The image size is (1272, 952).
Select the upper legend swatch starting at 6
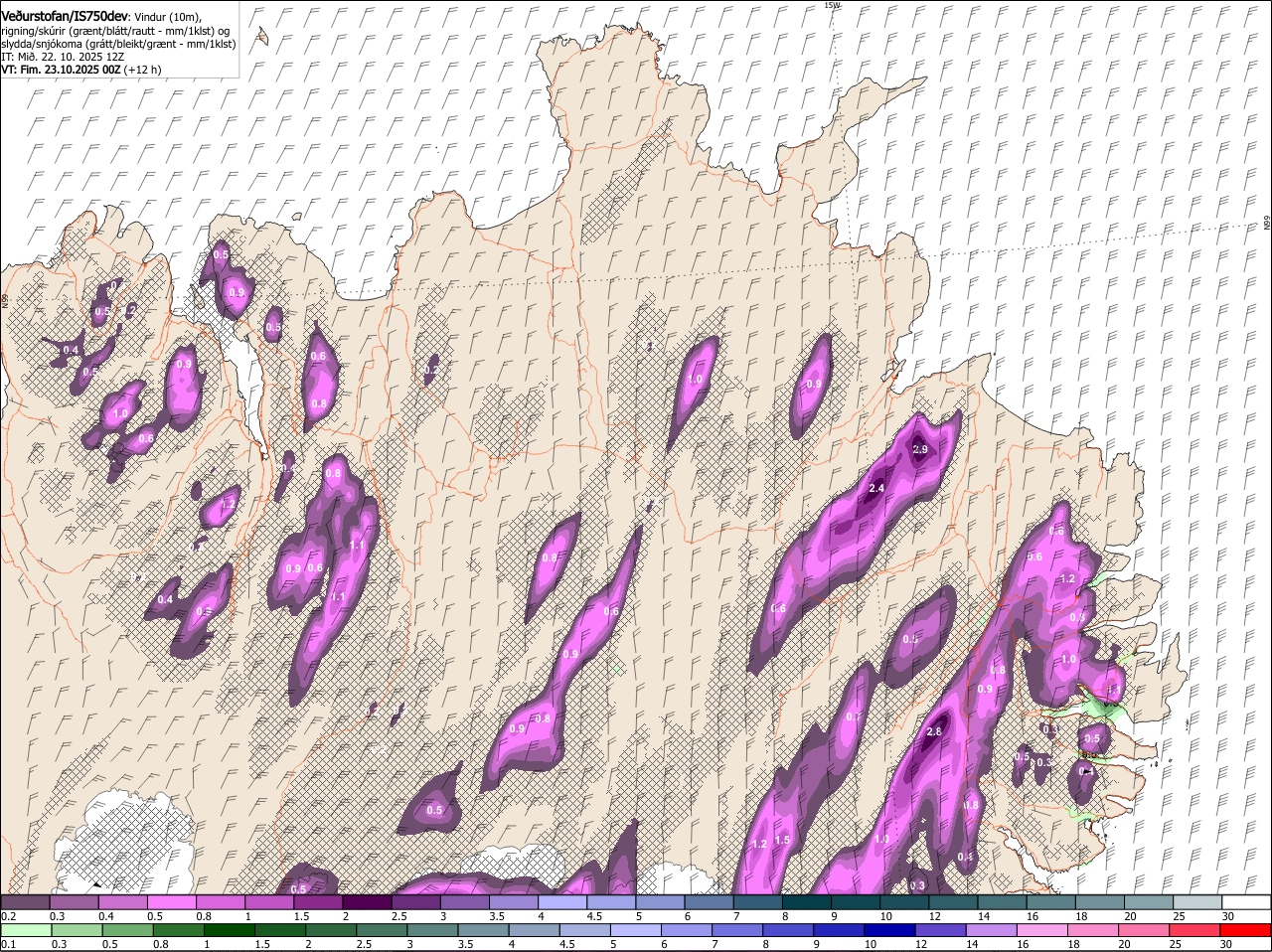709,902
